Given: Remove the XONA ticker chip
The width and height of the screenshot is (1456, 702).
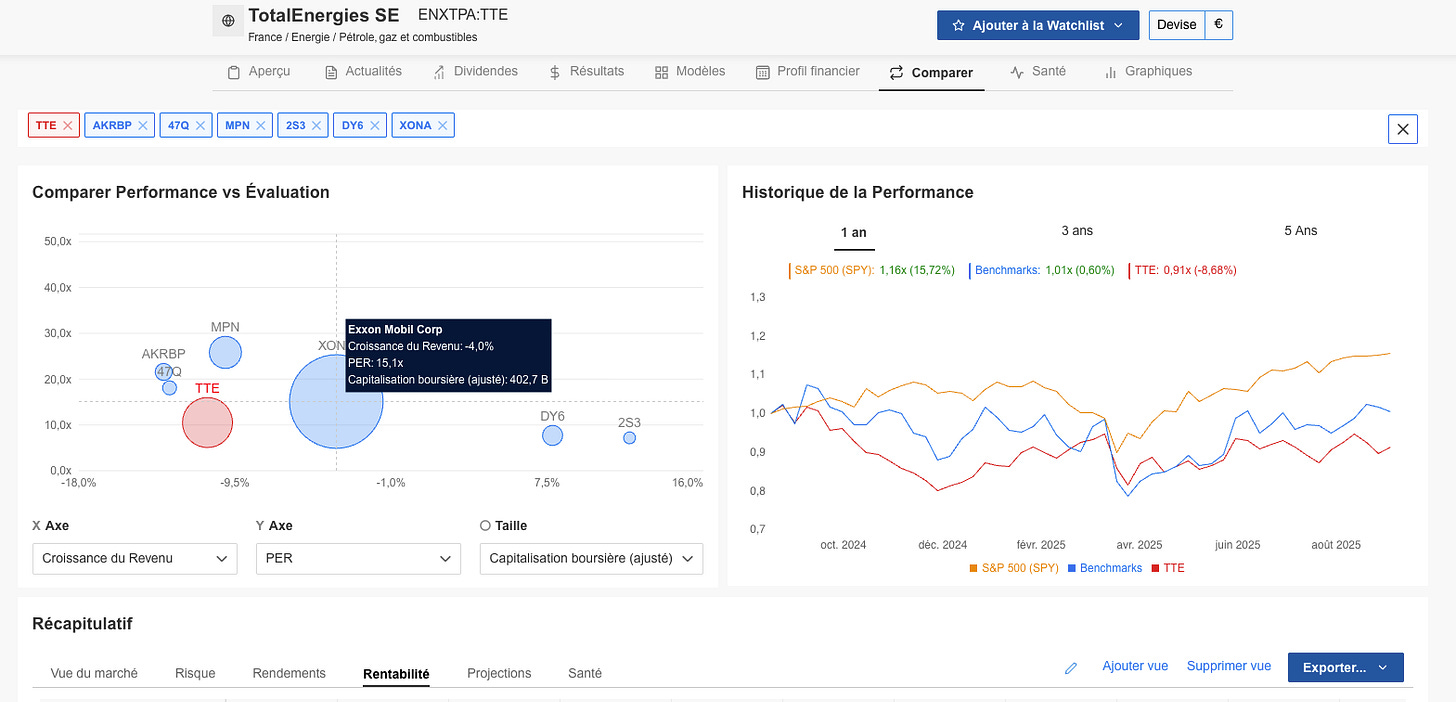Looking at the screenshot, I should [x=443, y=125].
